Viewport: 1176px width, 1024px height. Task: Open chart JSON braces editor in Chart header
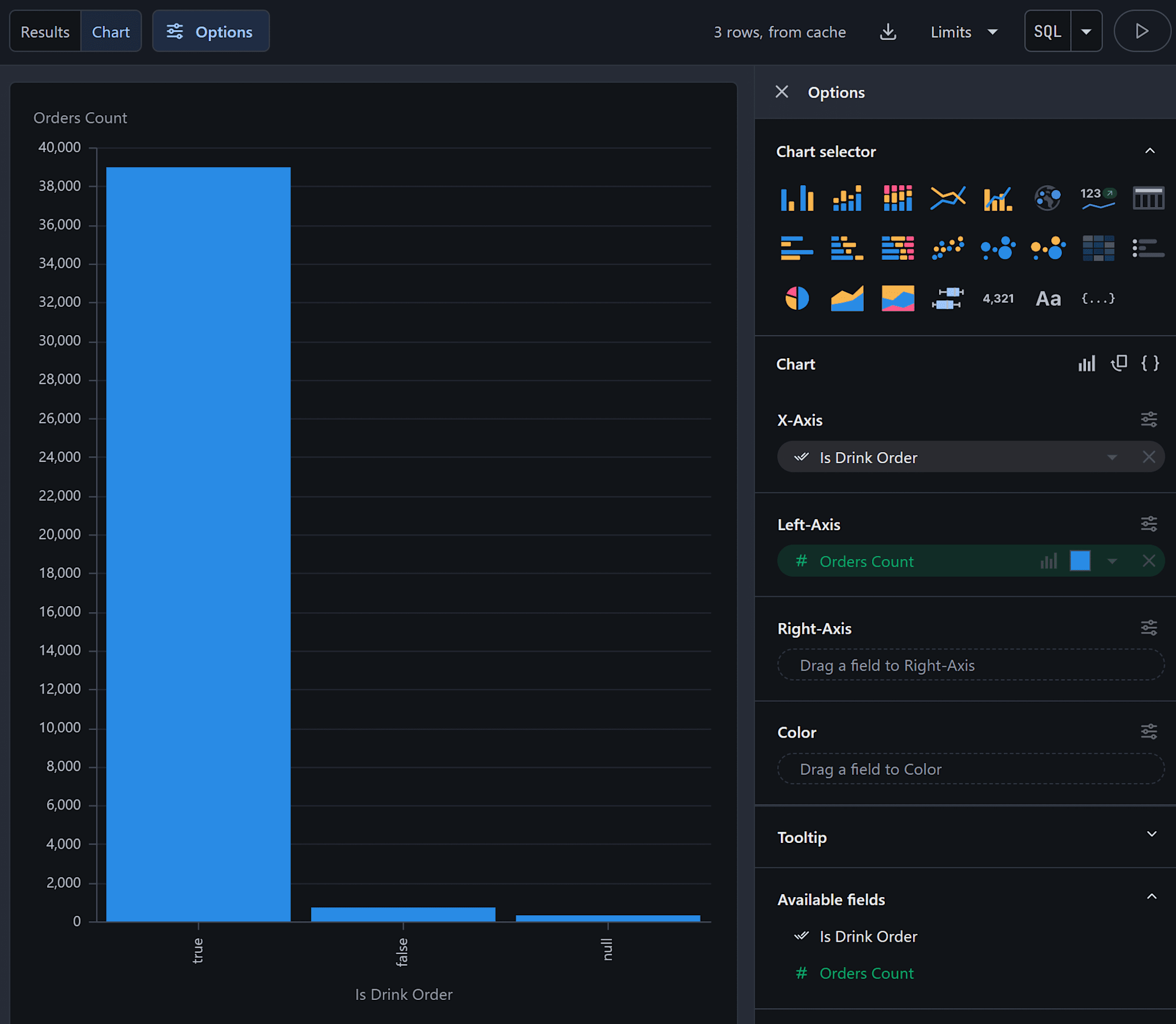pos(1150,363)
